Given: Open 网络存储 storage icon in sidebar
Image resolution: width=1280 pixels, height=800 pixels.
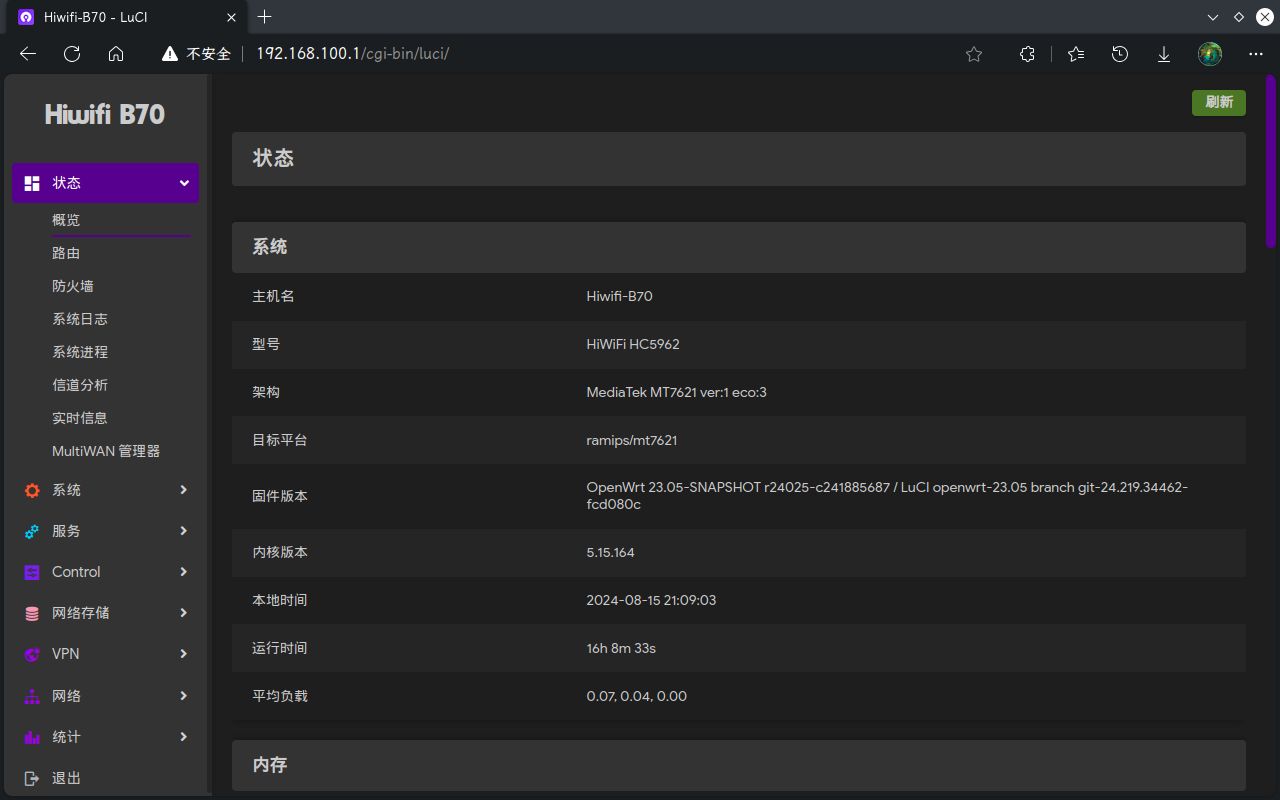Looking at the screenshot, I should (32, 613).
